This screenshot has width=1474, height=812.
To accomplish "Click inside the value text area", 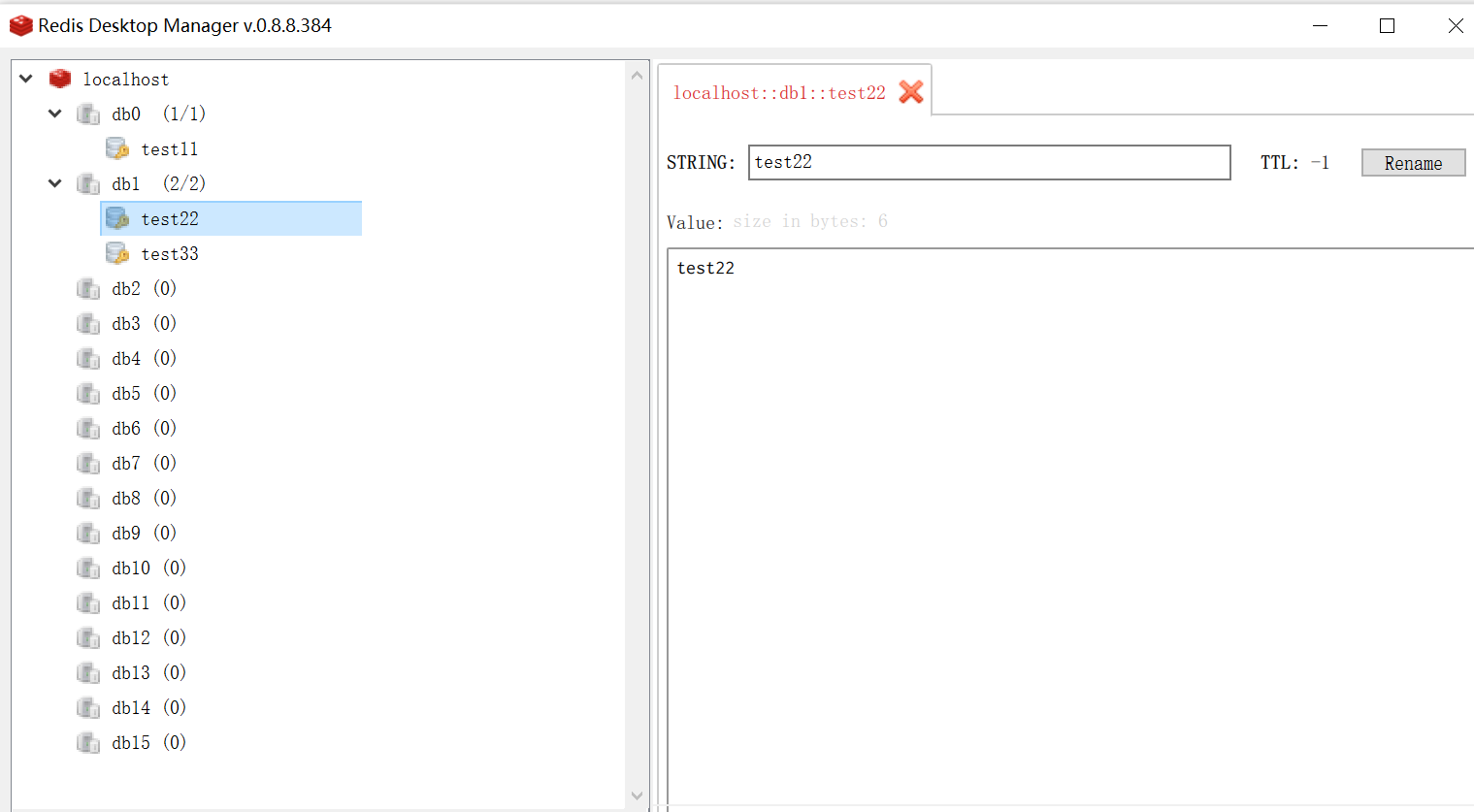I will coord(1070,529).
